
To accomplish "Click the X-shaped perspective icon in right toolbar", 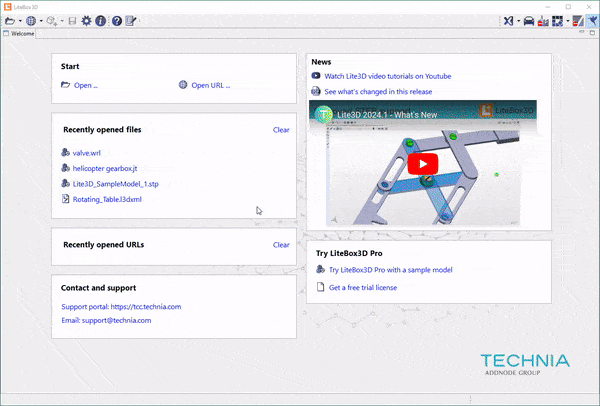I will click(509, 21).
